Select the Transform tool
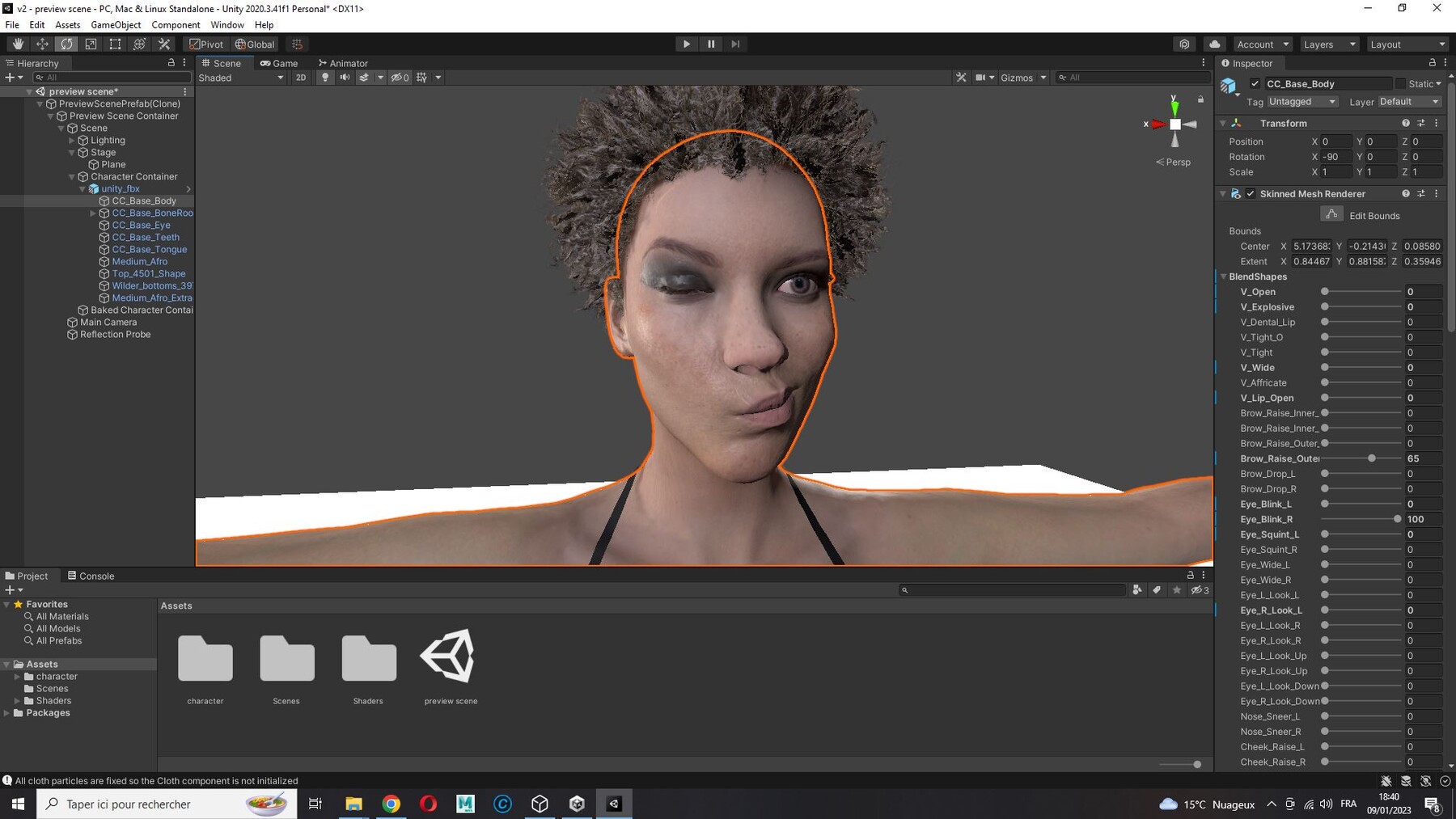This screenshot has width=1456, height=819. click(x=139, y=44)
